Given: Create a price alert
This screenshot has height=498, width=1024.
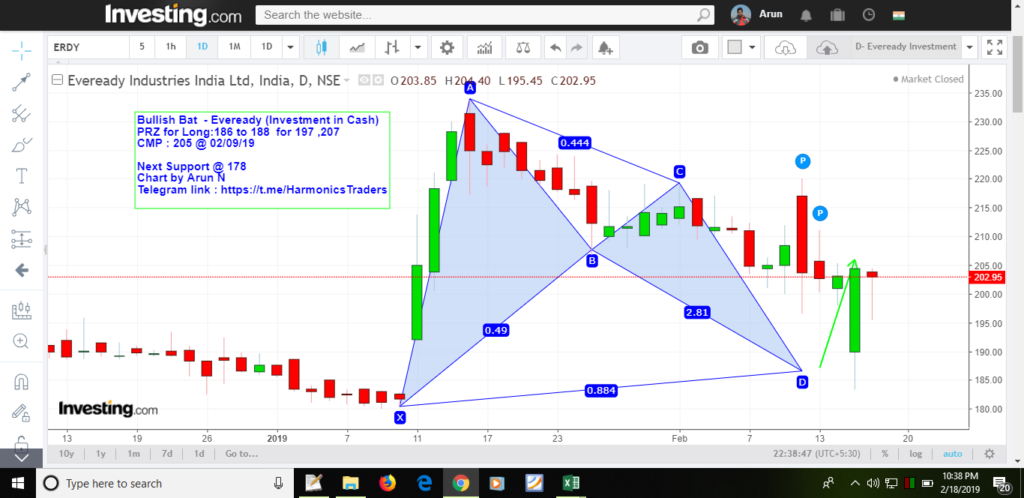Looking at the screenshot, I should tap(605, 47).
